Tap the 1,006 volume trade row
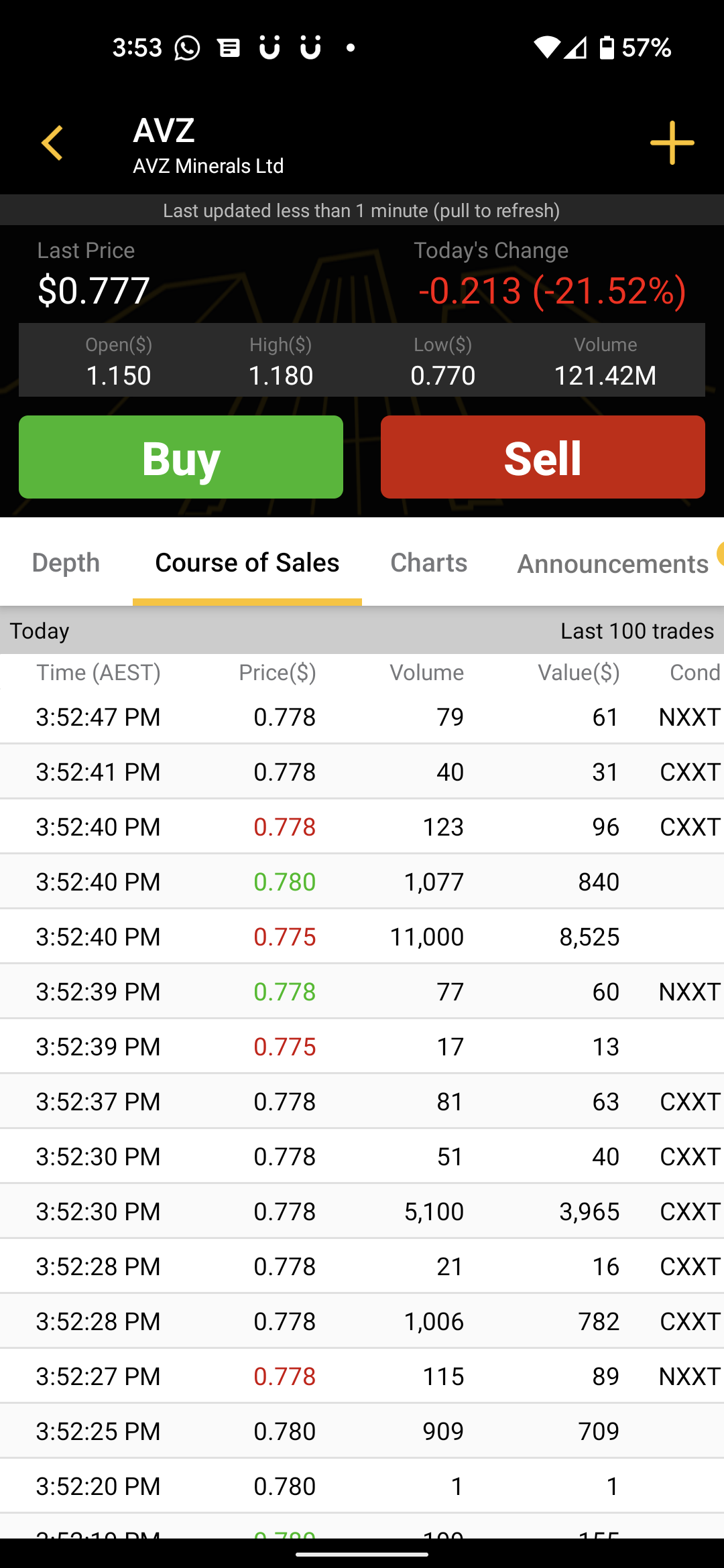724x1568 pixels. click(362, 1321)
